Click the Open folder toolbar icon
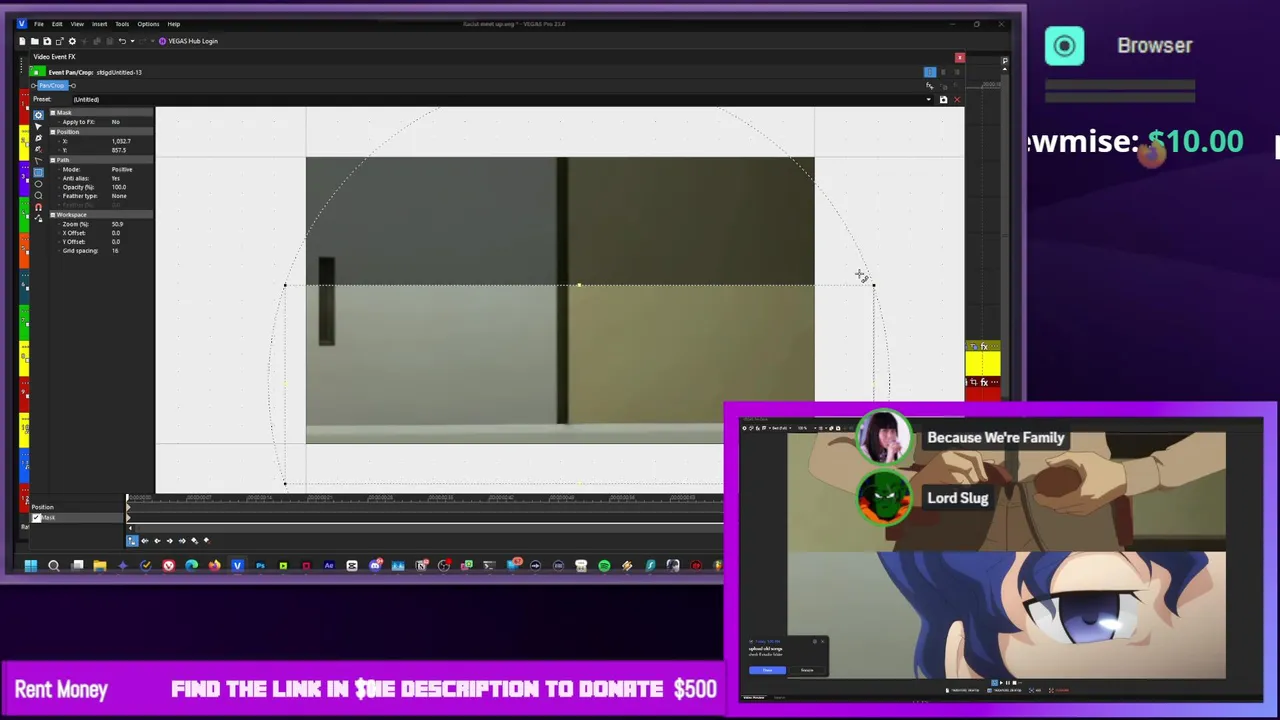The height and width of the screenshot is (720, 1280). point(34,41)
